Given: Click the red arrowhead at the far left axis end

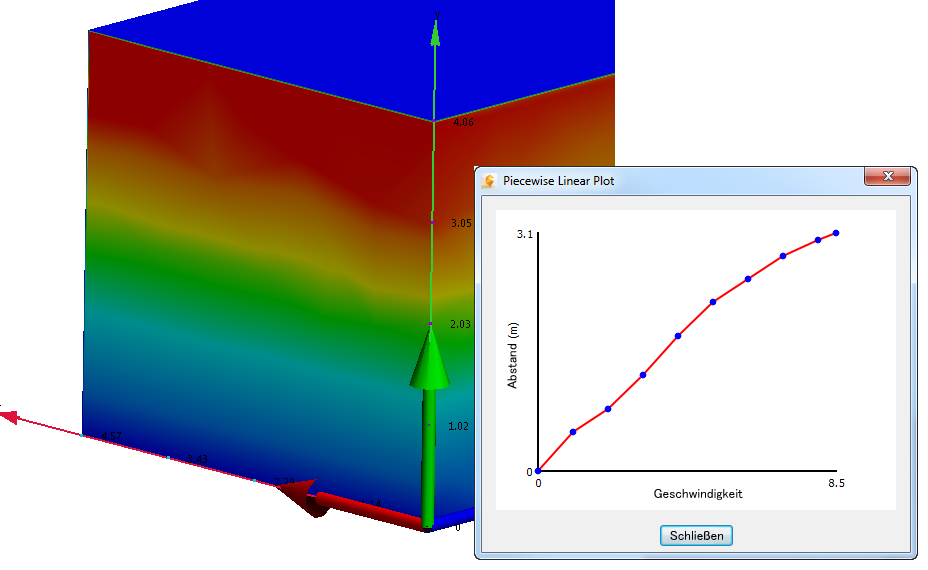Looking at the screenshot, I should (x=9, y=417).
